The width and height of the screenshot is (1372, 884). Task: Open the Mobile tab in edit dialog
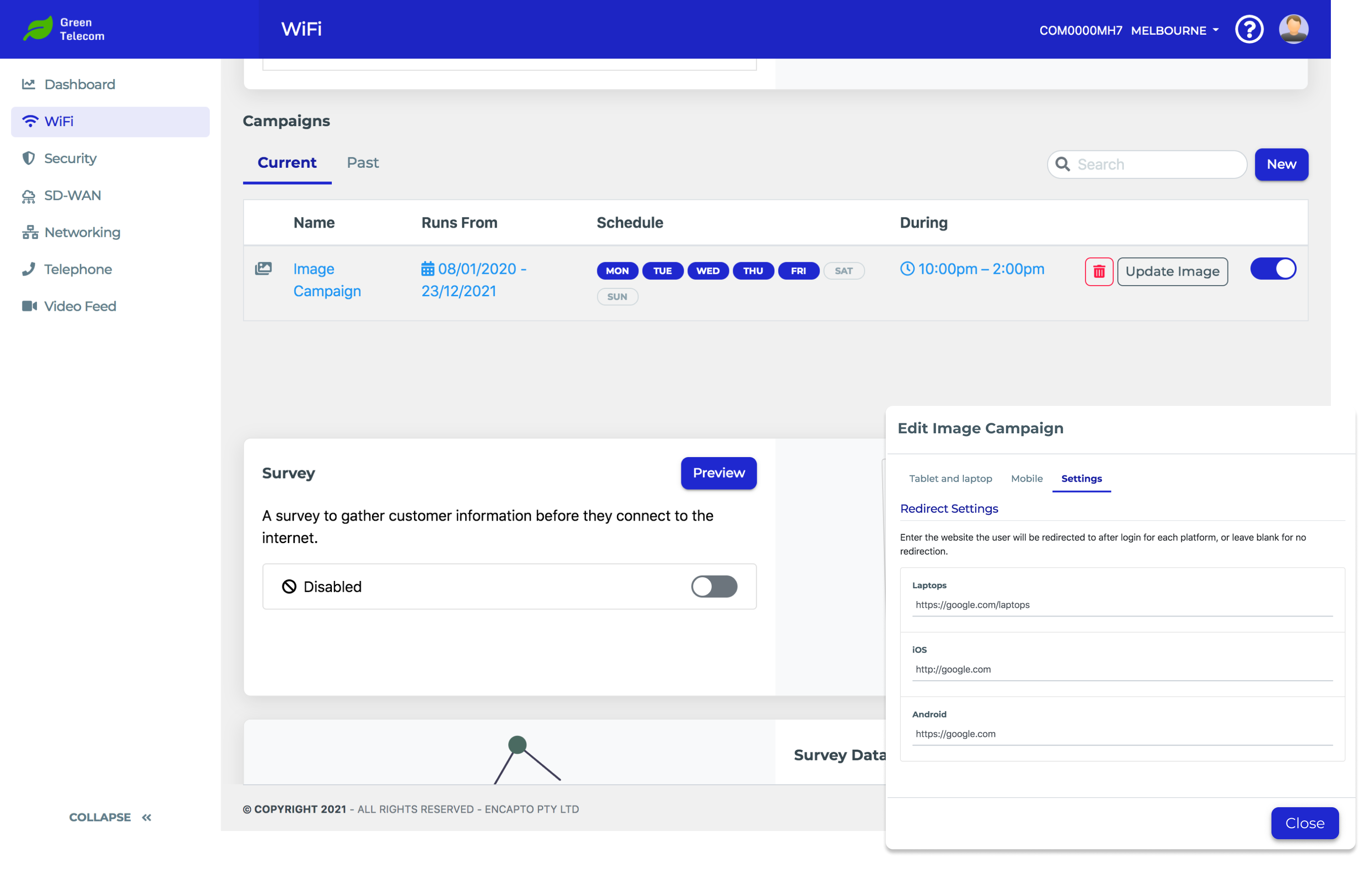(x=1026, y=479)
